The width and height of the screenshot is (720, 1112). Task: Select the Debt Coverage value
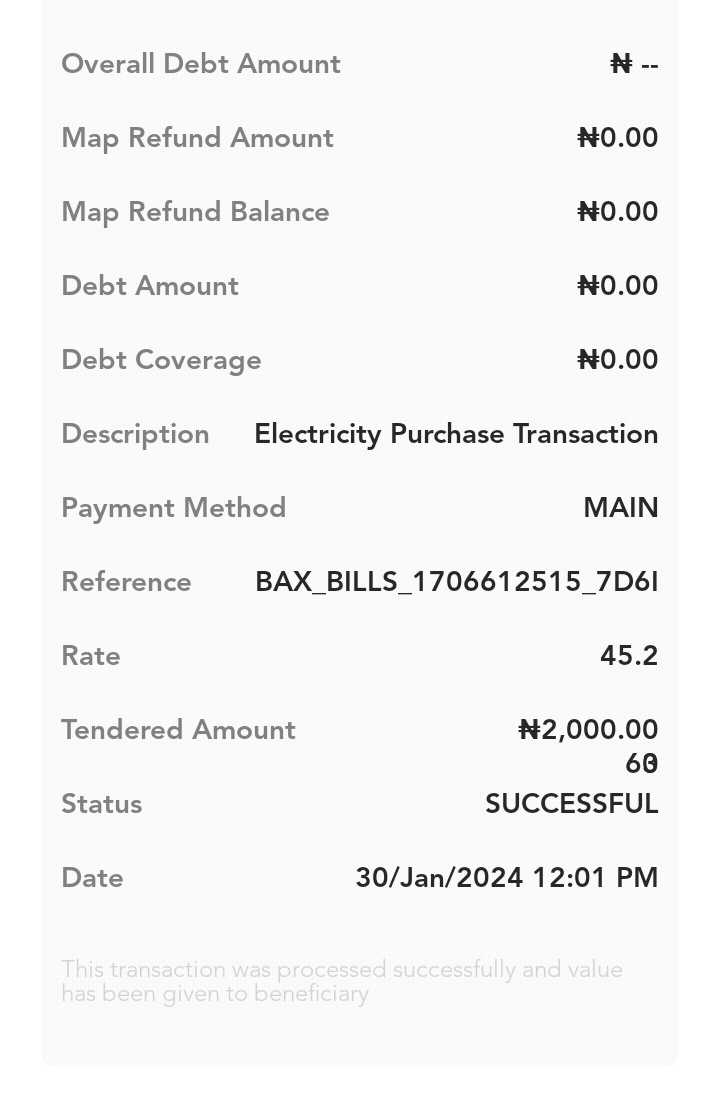(x=618, y=360)
